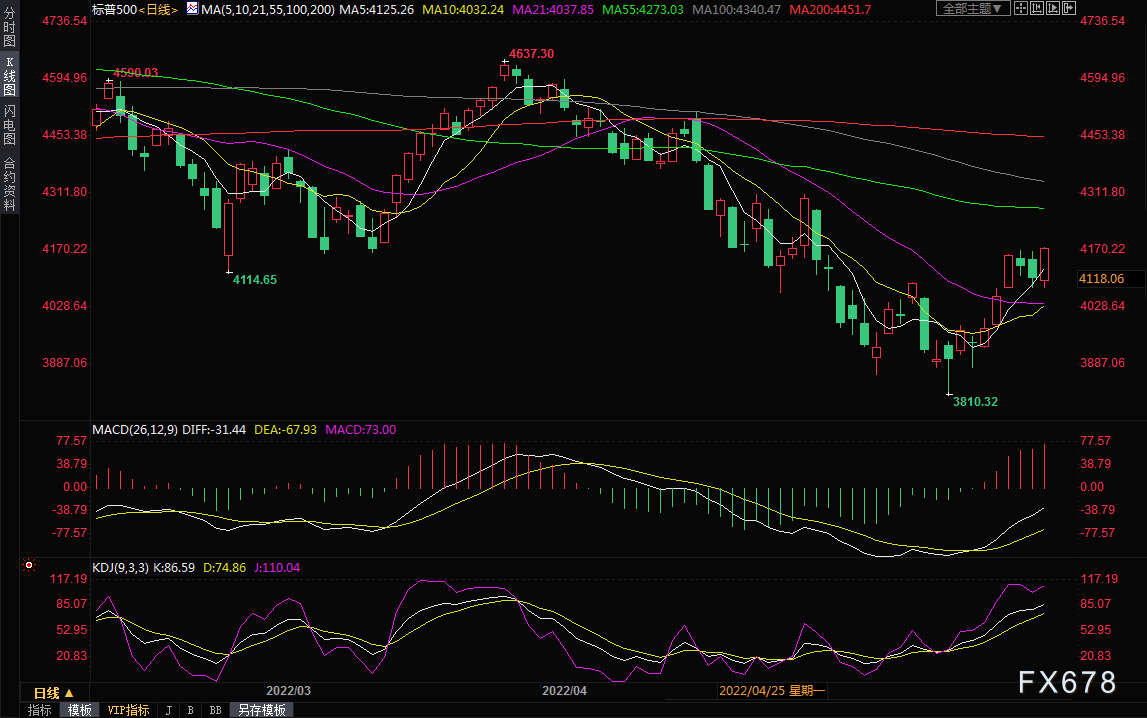Open the 全部主题 dropdown

972,8
